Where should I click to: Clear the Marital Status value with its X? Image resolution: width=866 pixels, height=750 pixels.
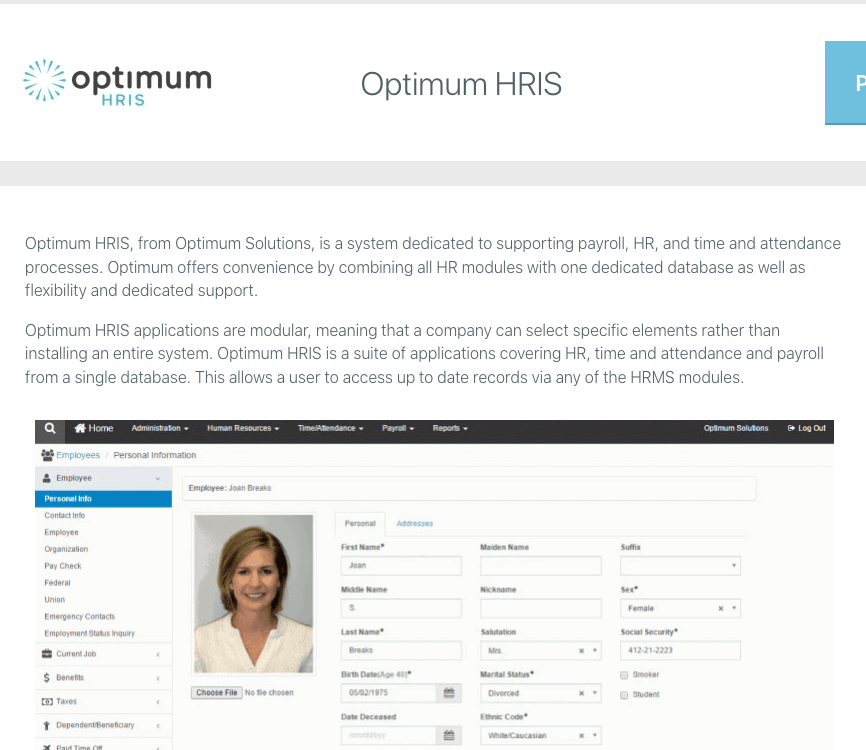pos(582,693)
